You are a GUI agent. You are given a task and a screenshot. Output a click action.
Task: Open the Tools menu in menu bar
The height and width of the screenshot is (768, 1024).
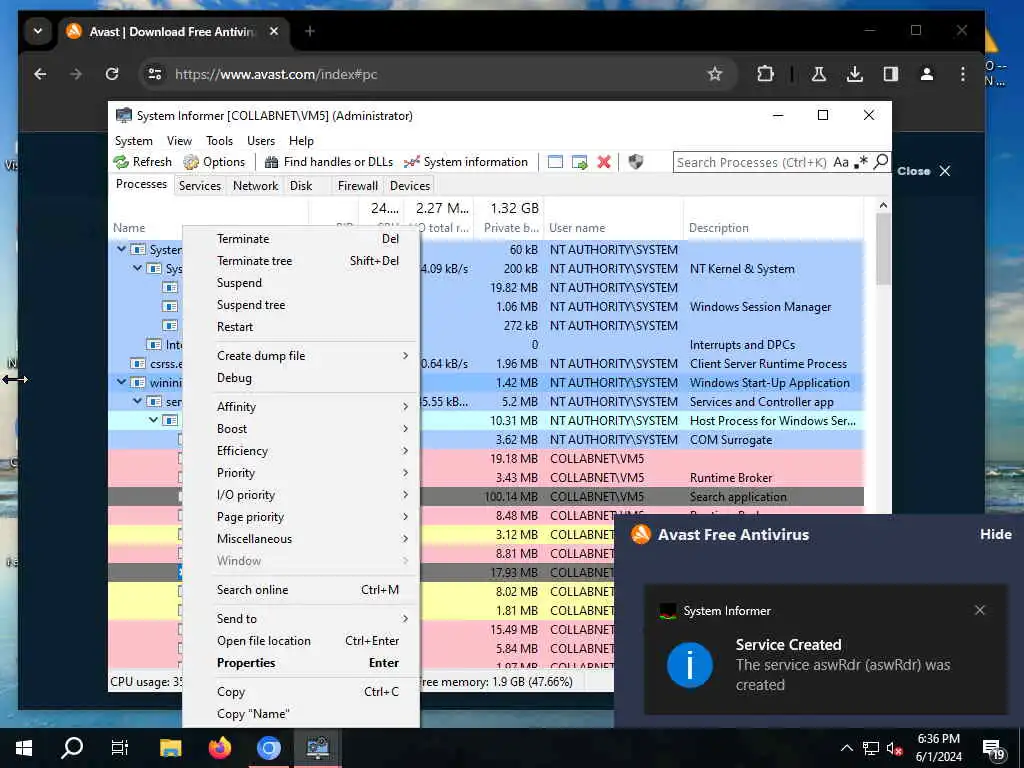(x=219, y=141)
